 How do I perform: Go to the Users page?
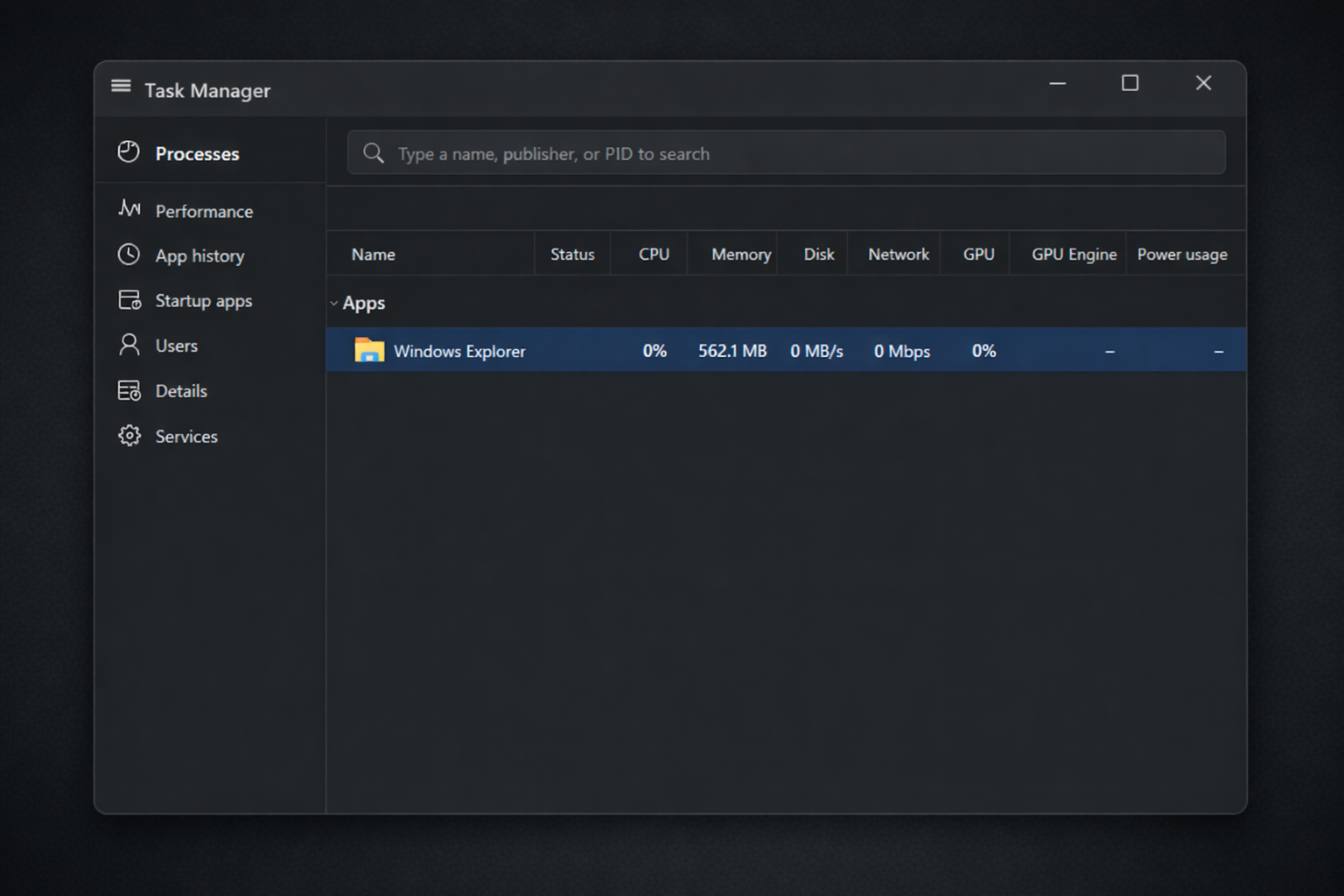[x=210, y=346]
